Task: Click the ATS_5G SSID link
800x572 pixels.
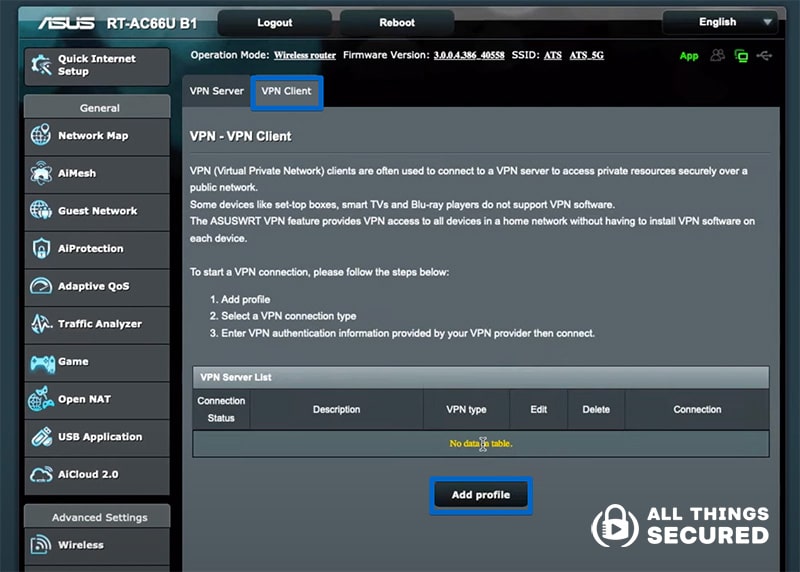Action: tap(586, 55)
